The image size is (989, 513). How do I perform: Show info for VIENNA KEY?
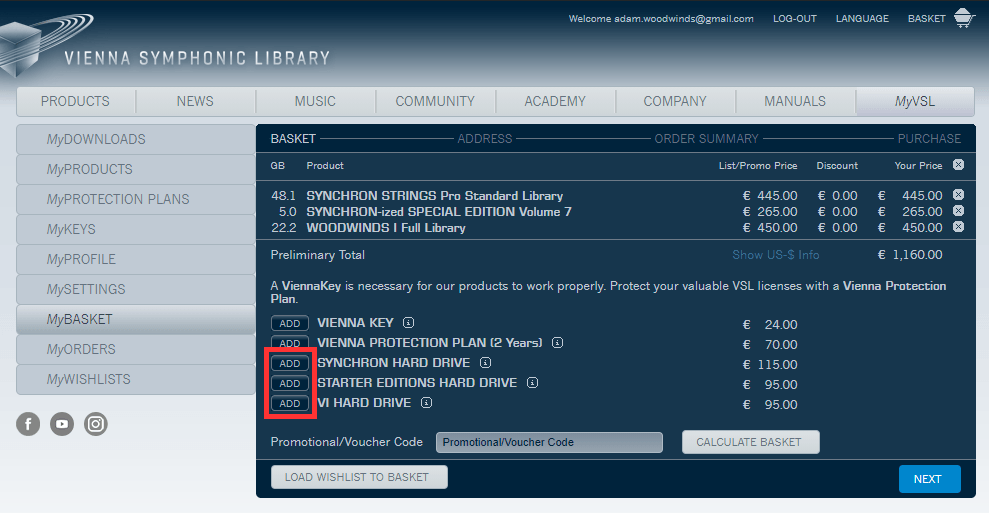[x=409, y=322]
